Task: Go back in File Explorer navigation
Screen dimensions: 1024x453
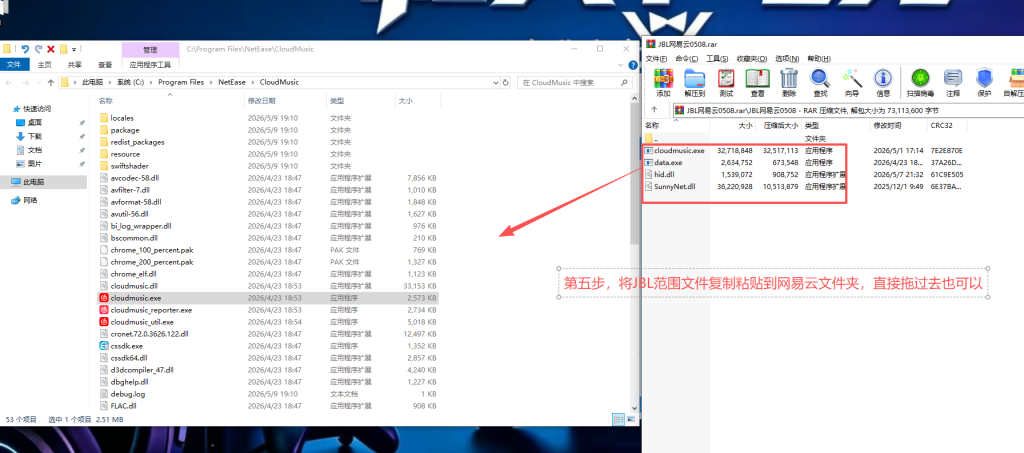Action: [8, 82]
